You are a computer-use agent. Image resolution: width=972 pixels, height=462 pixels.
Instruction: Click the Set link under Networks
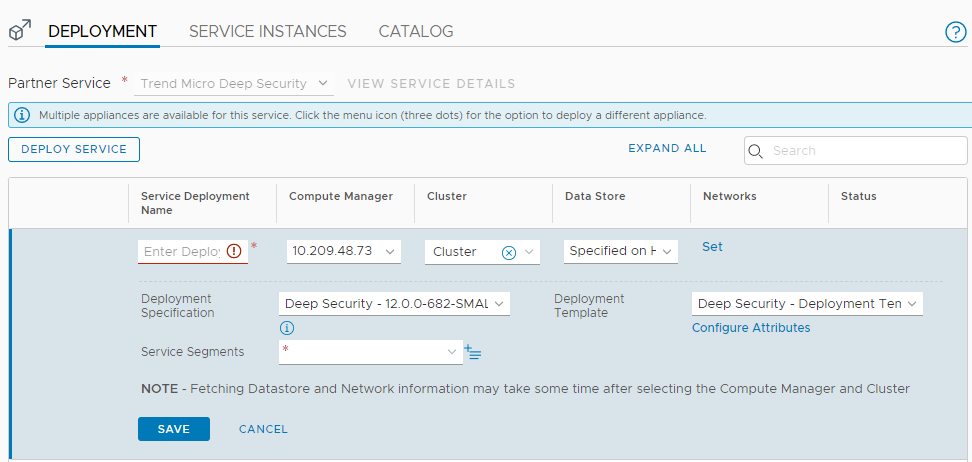click(x=712, y=247)
